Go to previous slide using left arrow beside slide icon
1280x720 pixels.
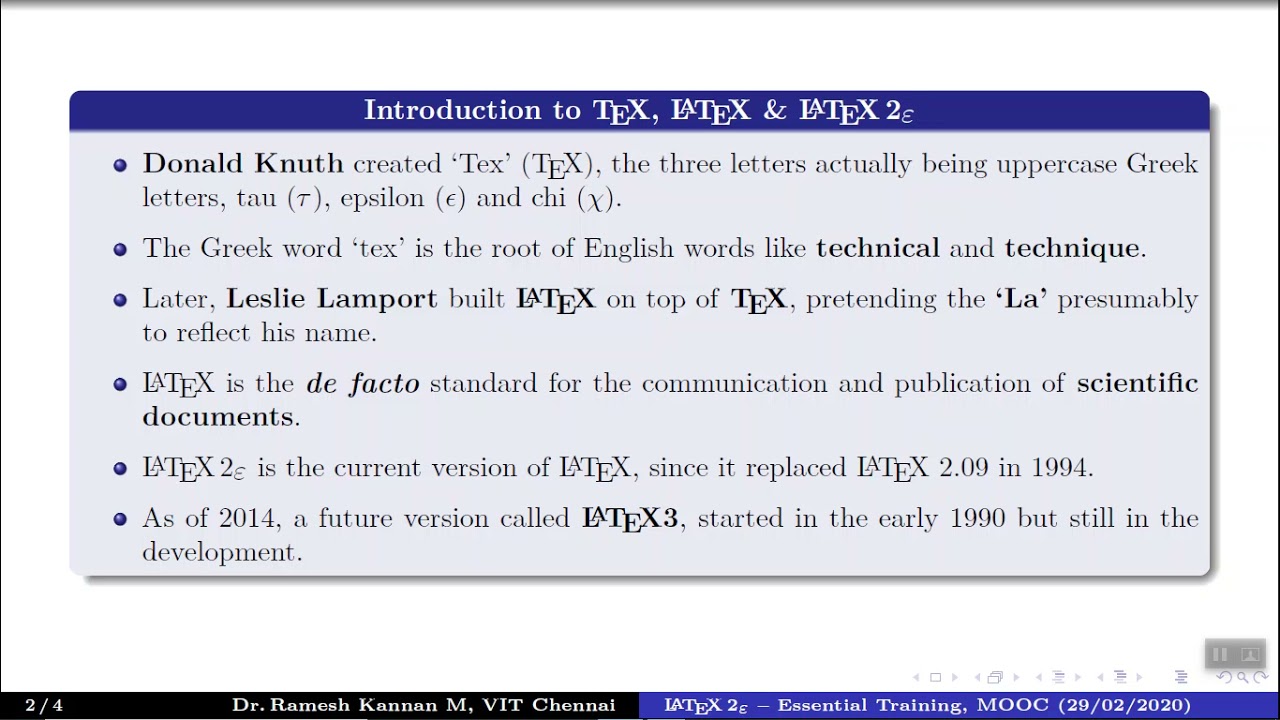coord(916,677)
